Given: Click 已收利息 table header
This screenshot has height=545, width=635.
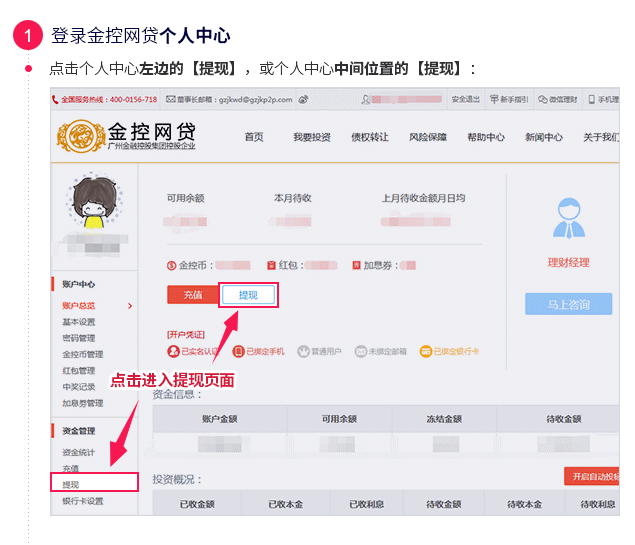Looking at the screenshot, I should (x=367, y=505).
